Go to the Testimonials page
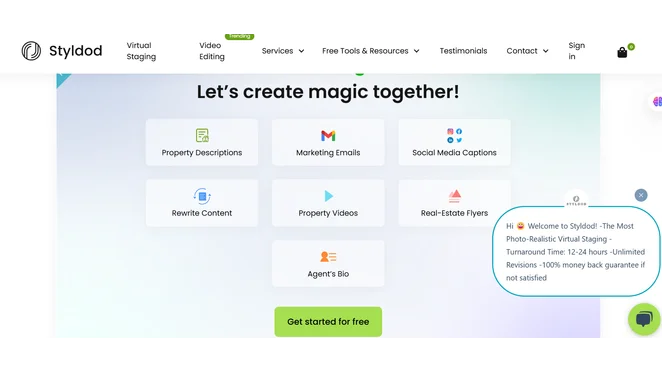Image resolution: width=662 pixels, height=372 pixels. click(x=463, y=51)
